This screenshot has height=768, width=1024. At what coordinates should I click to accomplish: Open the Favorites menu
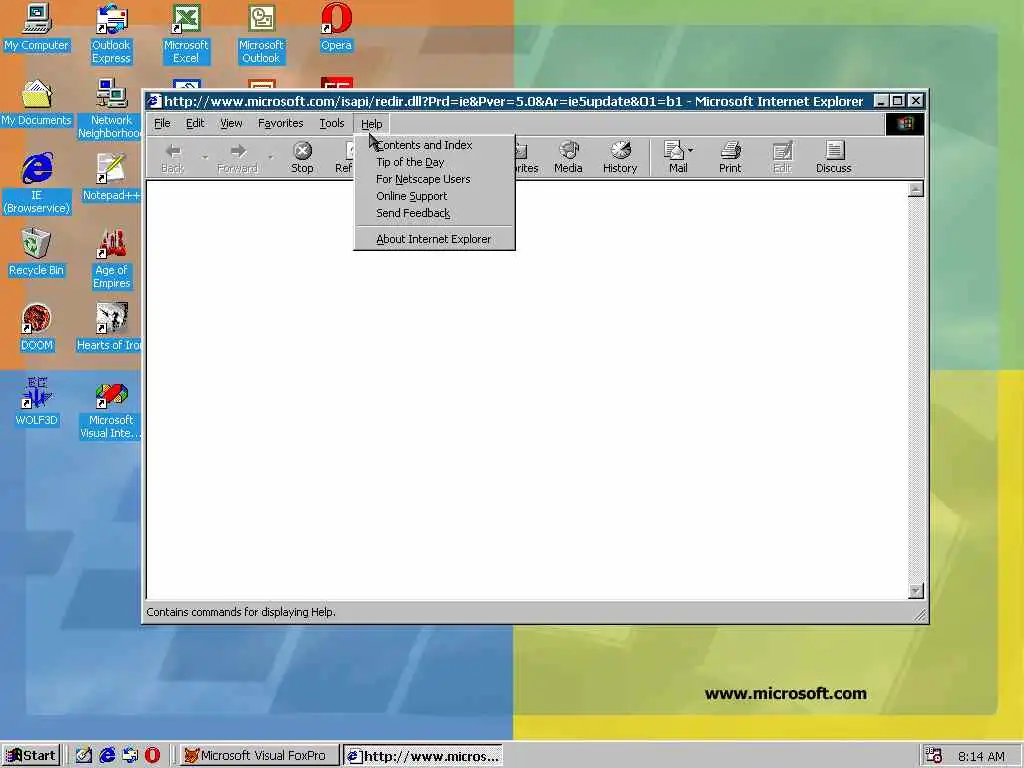[280, 123]
